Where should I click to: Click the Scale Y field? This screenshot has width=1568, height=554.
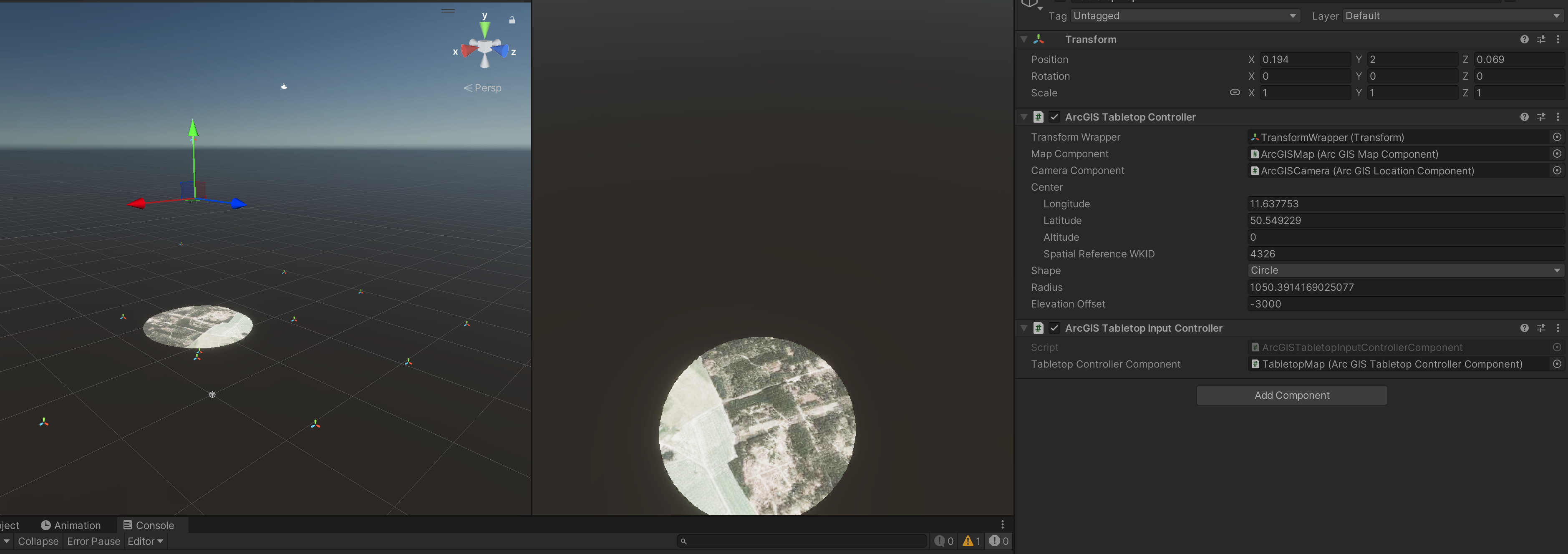(x=1412, y=93)
